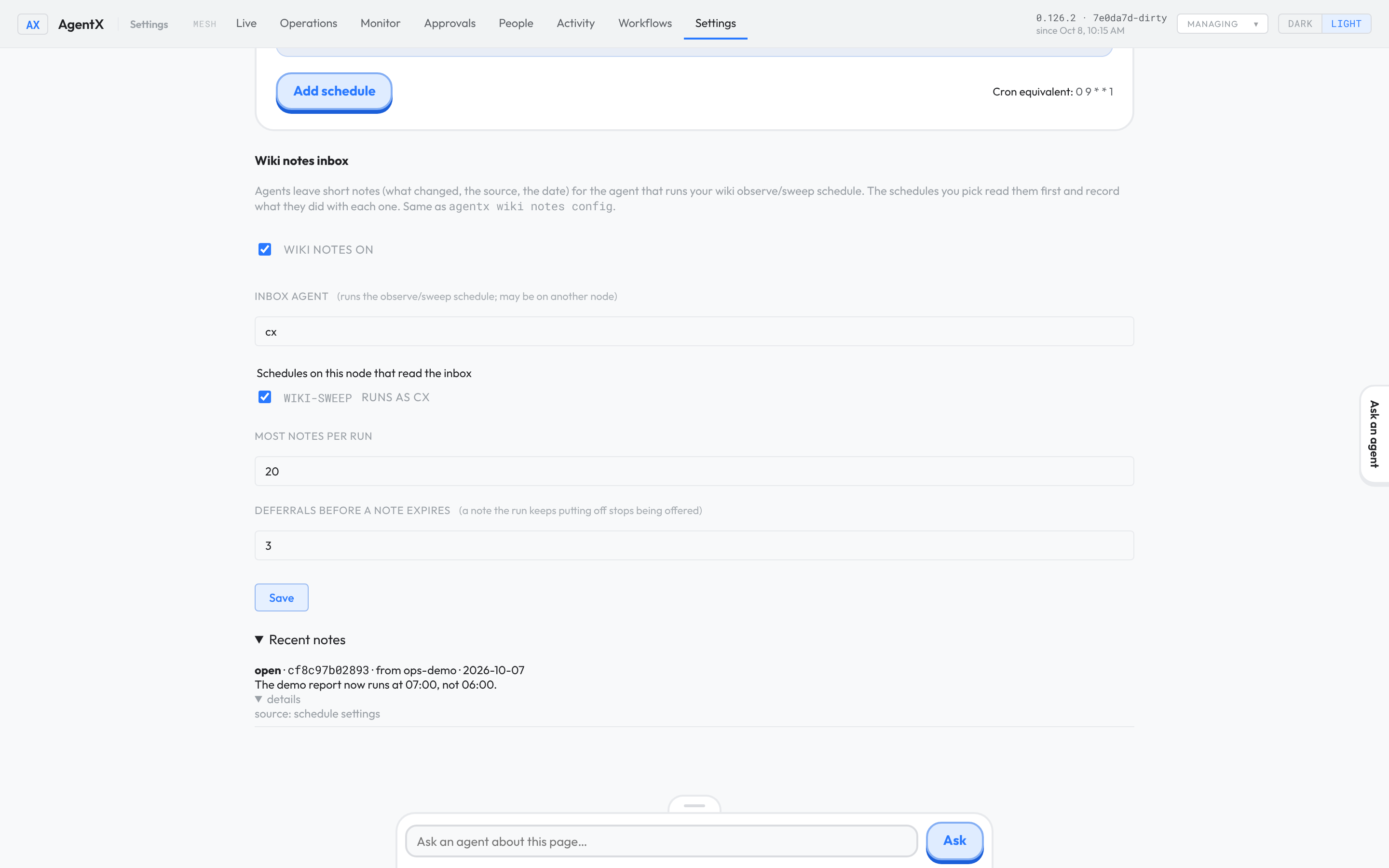Viewport: 1389px width, 868px height.
Task: Click the Ask an agent about this page field
Action: point(661,841)
